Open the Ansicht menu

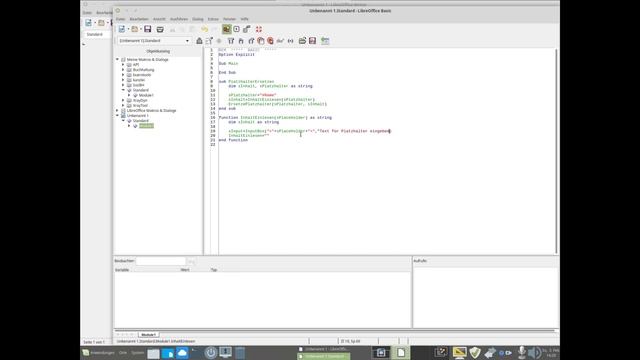click(x=159, y=19)
